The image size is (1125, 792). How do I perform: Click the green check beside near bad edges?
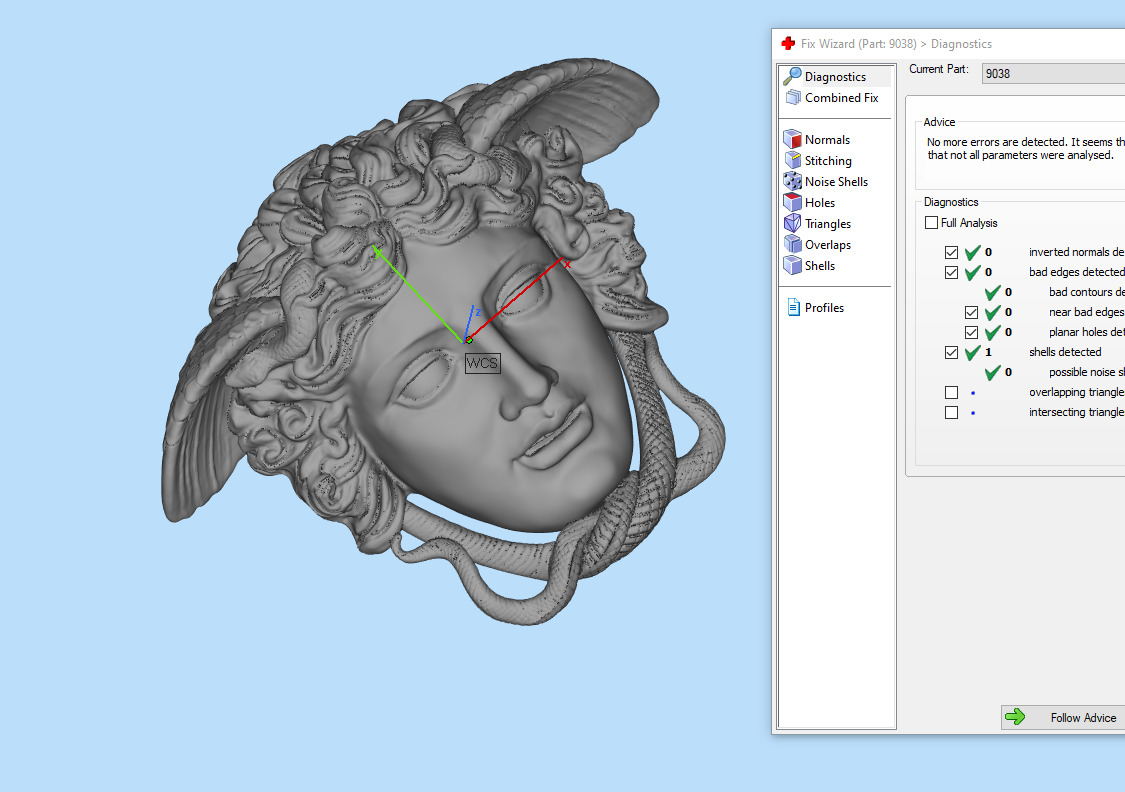[x=993, y=312]
